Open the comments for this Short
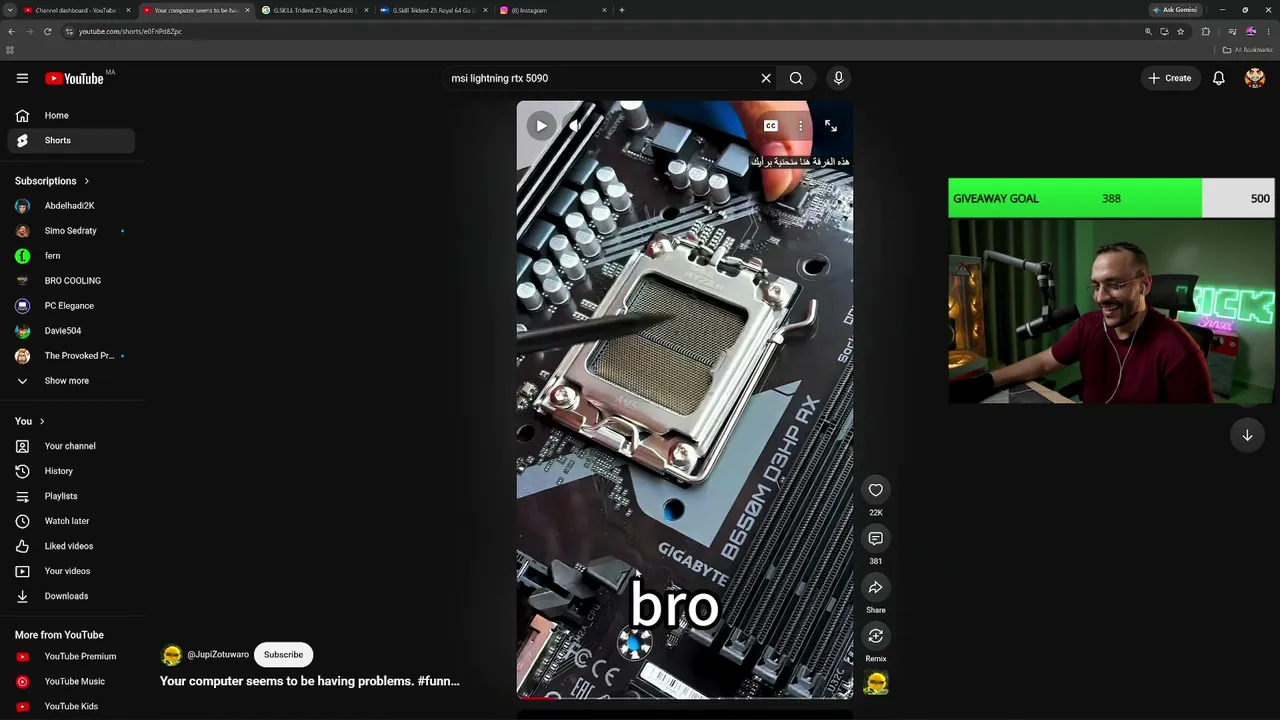1280x720 pixels. point(876,539)
